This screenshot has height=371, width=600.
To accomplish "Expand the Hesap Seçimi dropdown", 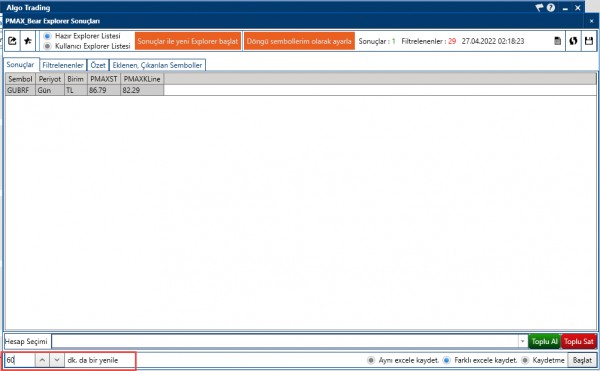I will tap(523, 341).
